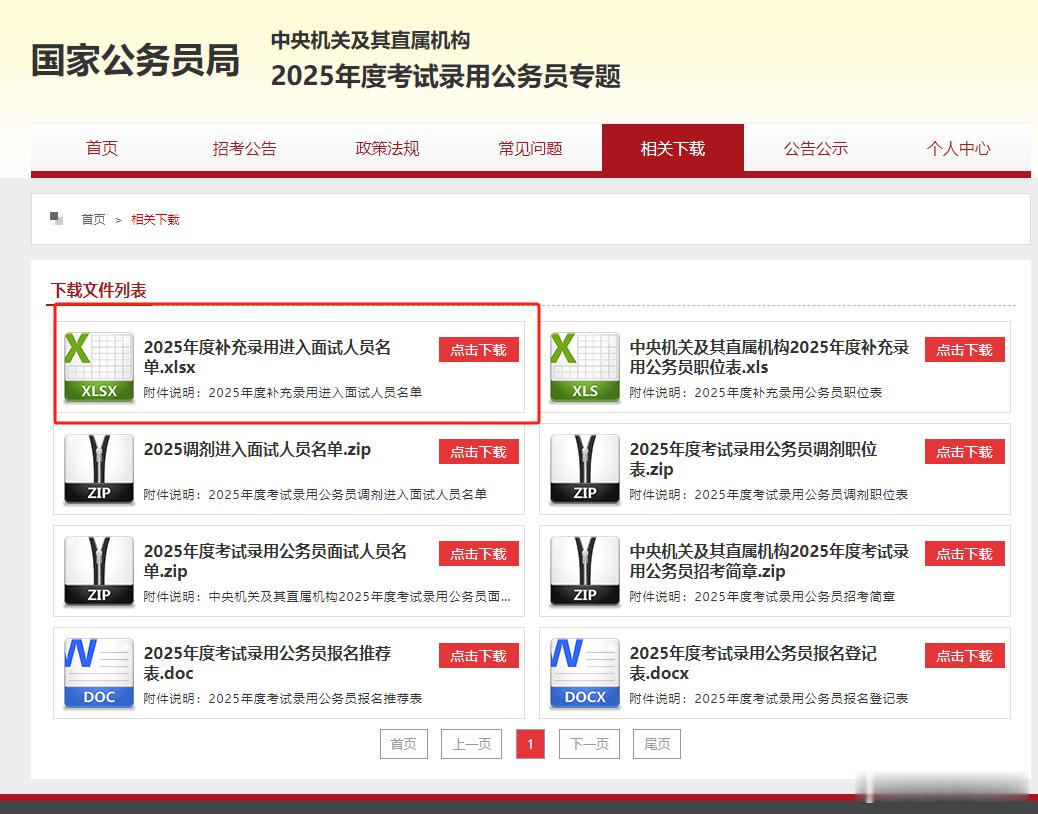Click the XLSX icon for 补充录用进入面试人员名单
This screenshot has height=814, width=1038.
98,367
